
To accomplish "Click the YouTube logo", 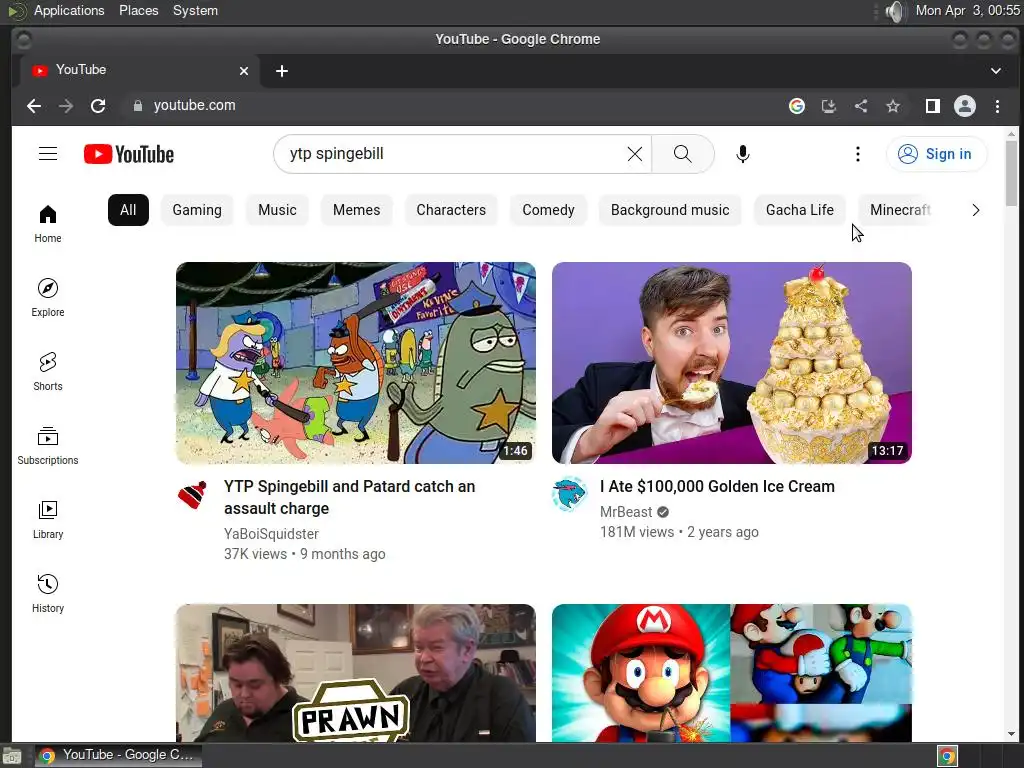I will pyautogui.click(x=129, y=154).
